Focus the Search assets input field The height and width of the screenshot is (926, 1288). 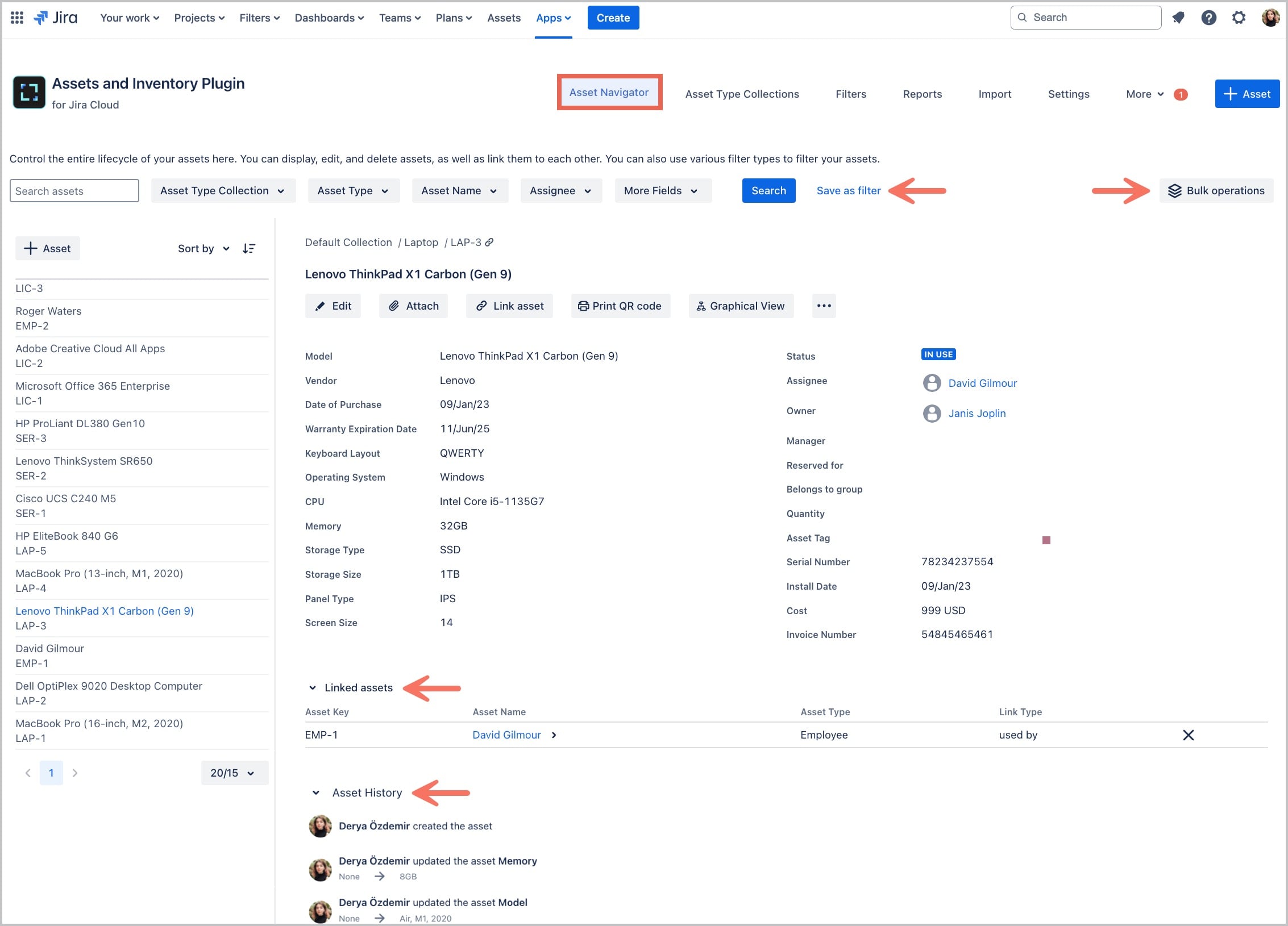tap(74, 191)
